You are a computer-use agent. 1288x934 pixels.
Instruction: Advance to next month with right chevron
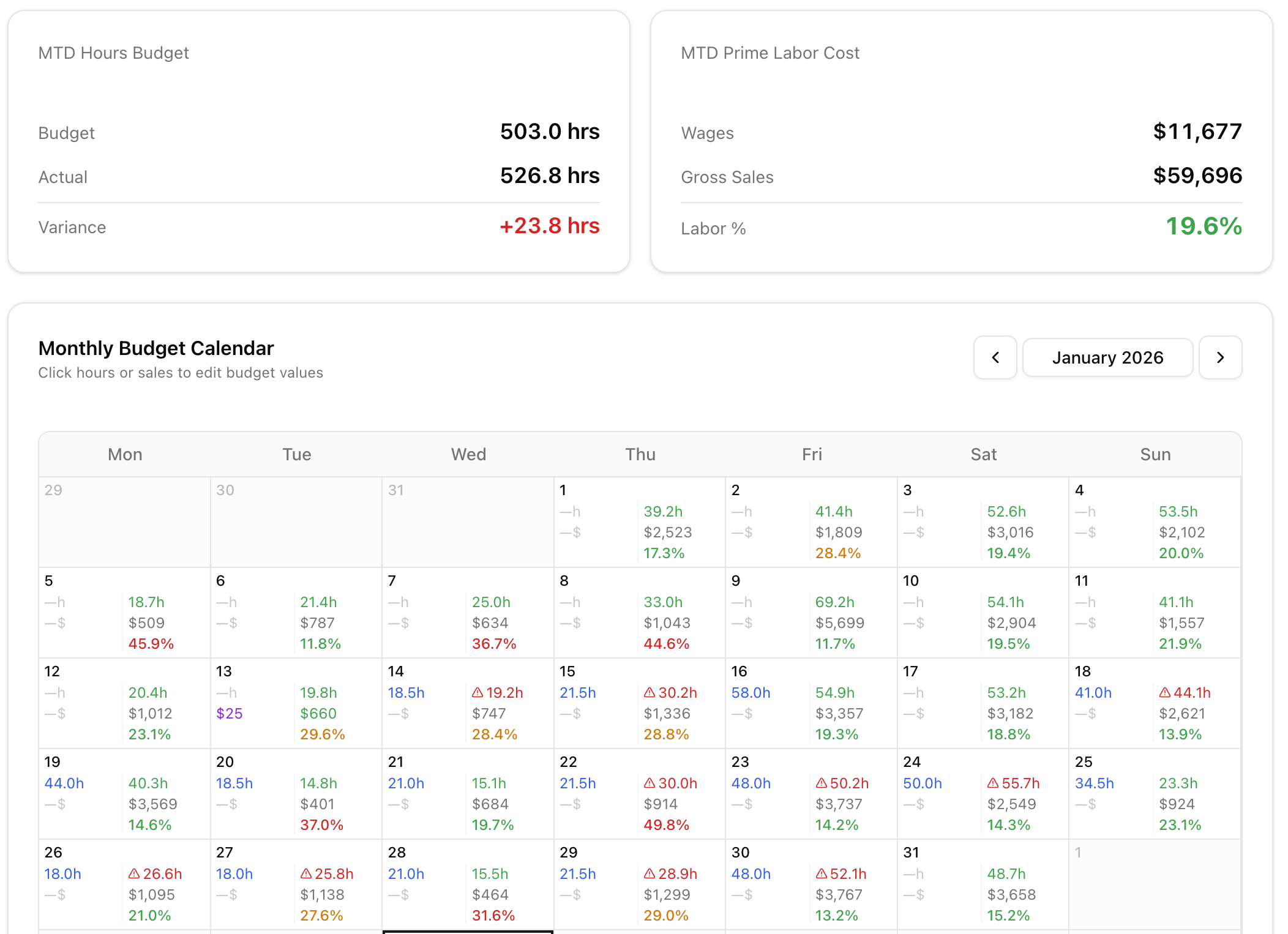coord(1220,357)
